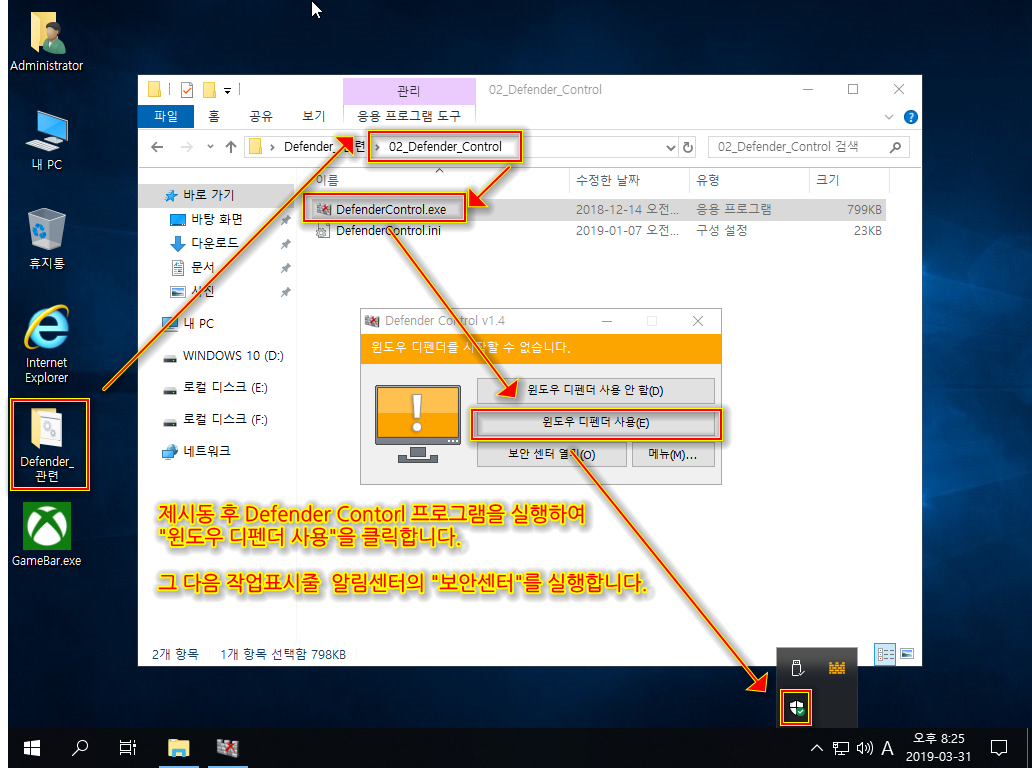Switch to details view layout button

coord(885,653)
